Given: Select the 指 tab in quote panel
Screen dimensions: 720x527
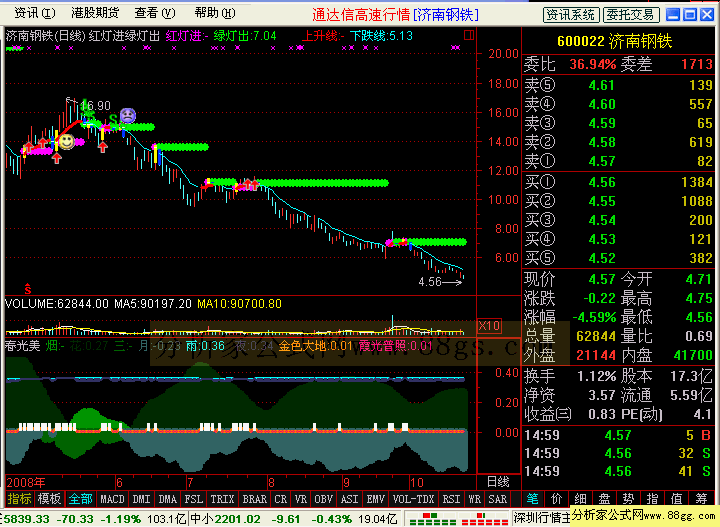Looking at the screenshot, I should pos(652,499).
